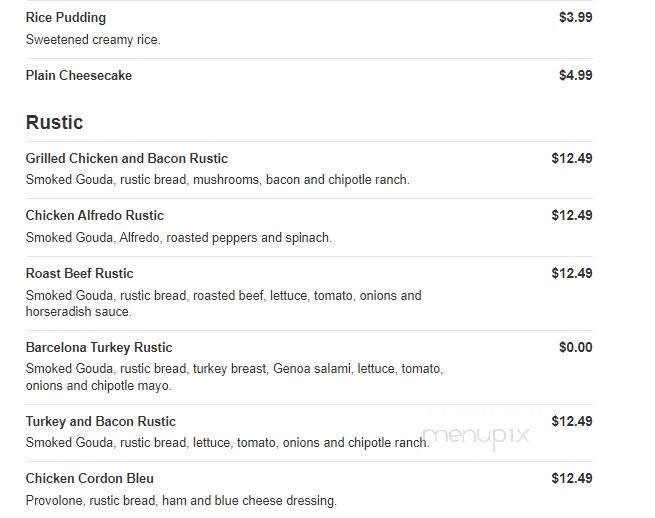Click the Sweetened creamy rice description
This screenshot has width=655, height=518.
click(93, 40)
